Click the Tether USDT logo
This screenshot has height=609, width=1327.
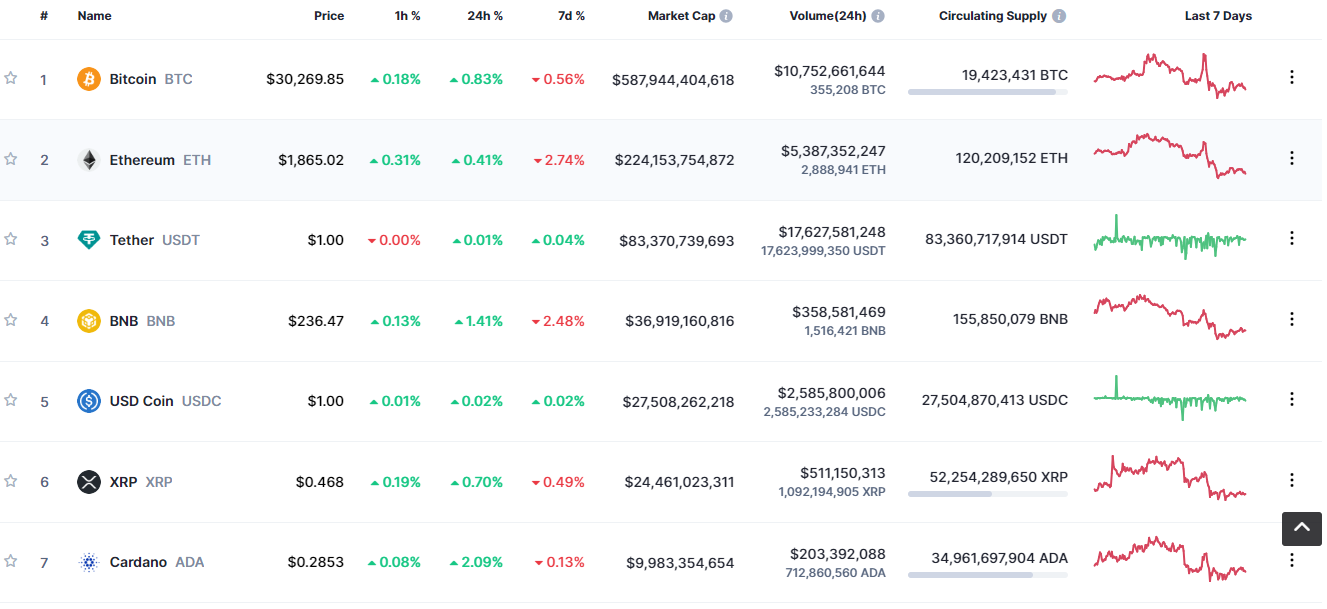tap(91, 240)
